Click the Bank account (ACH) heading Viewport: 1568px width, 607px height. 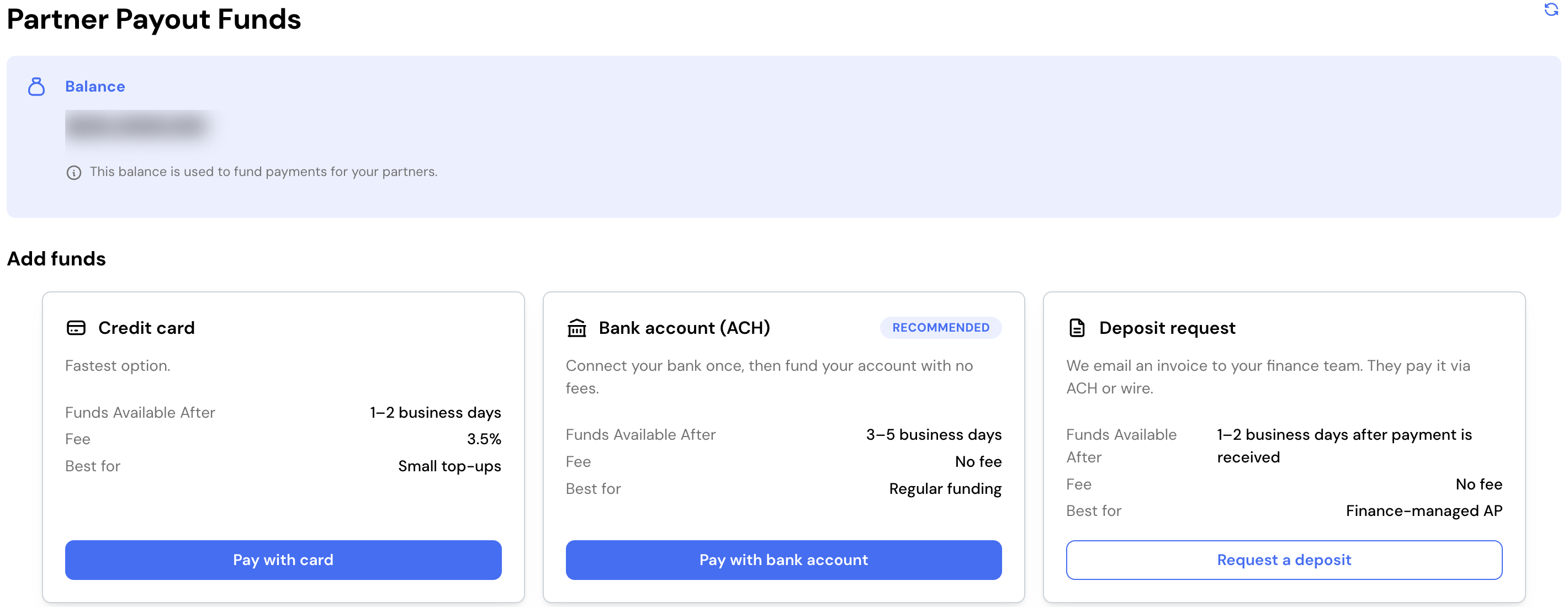pos(684,328)
